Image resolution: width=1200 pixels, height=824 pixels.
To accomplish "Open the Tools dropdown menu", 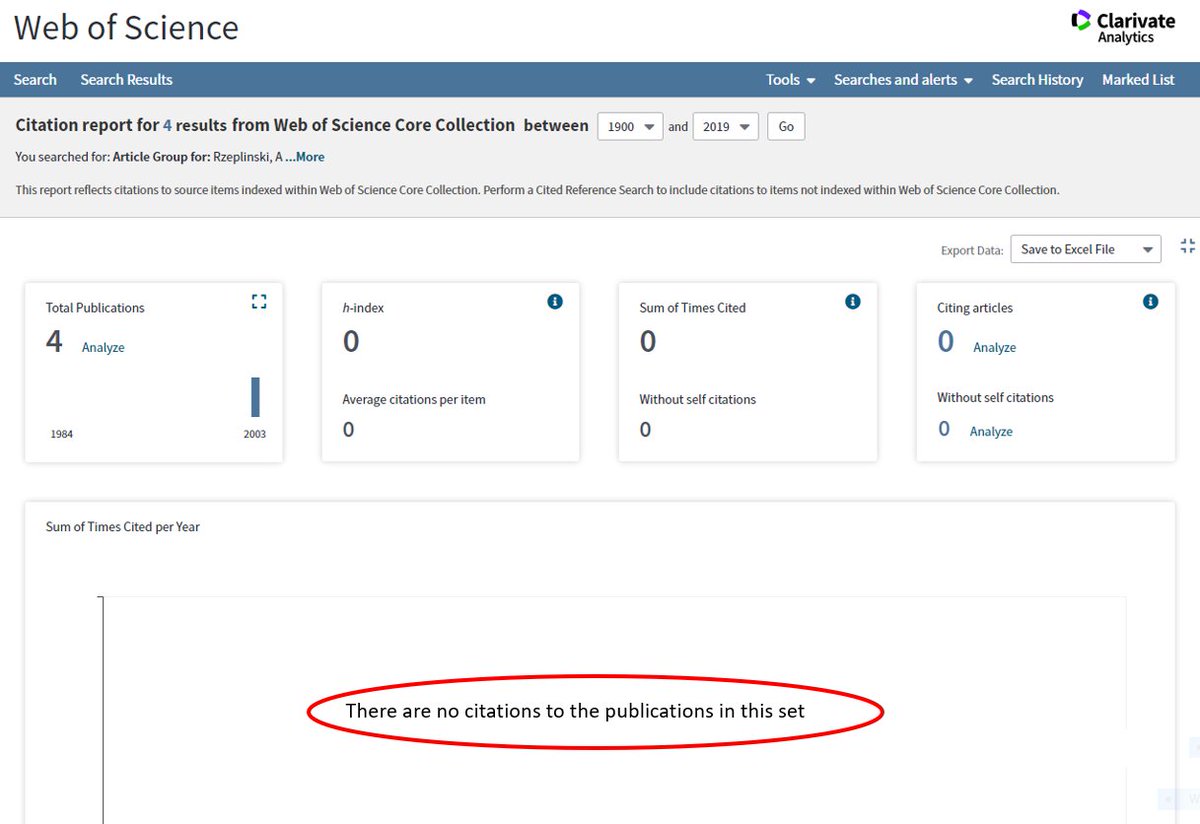I will click(790, 80).
